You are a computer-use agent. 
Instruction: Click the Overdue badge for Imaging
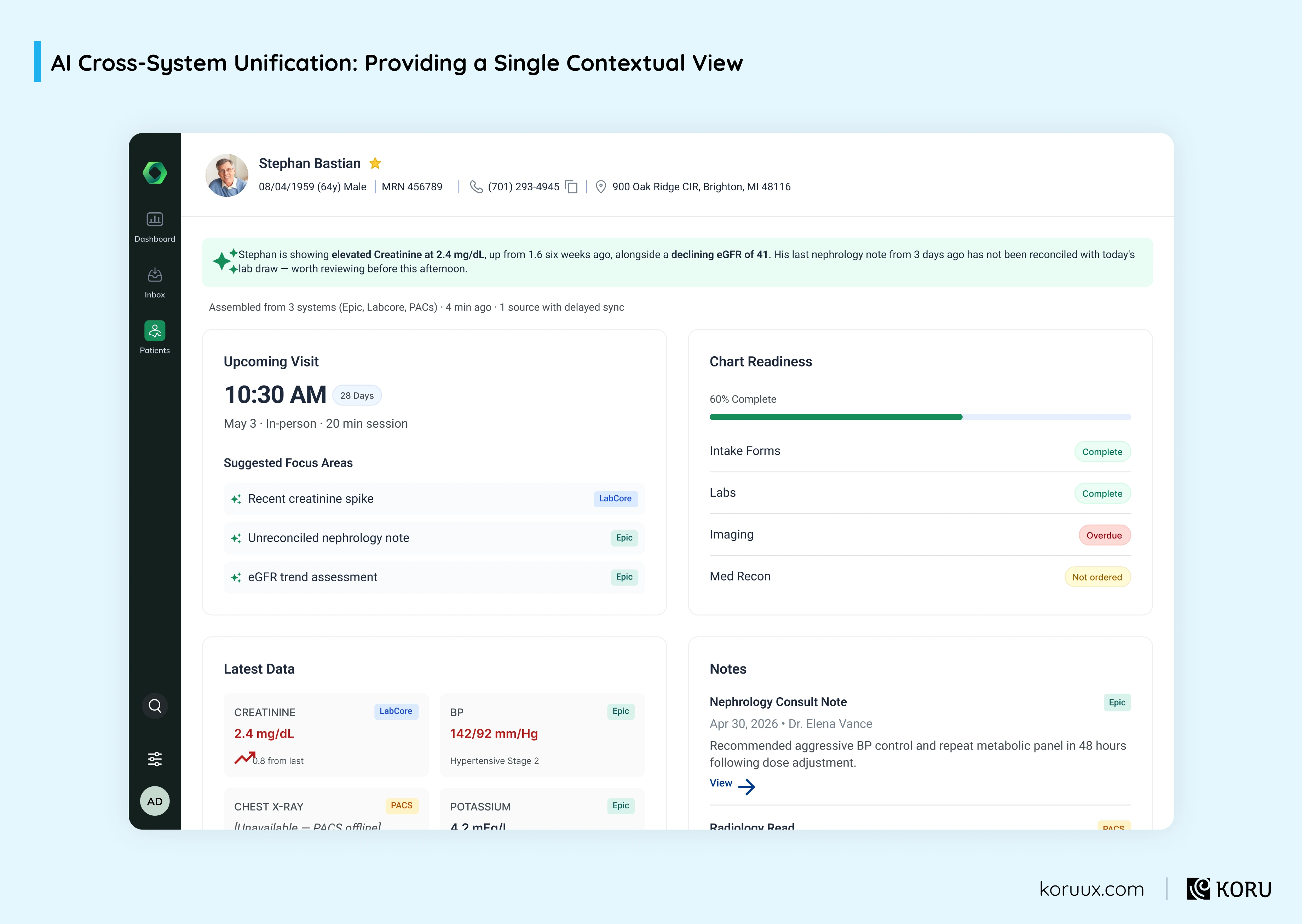pos(1104,535)
